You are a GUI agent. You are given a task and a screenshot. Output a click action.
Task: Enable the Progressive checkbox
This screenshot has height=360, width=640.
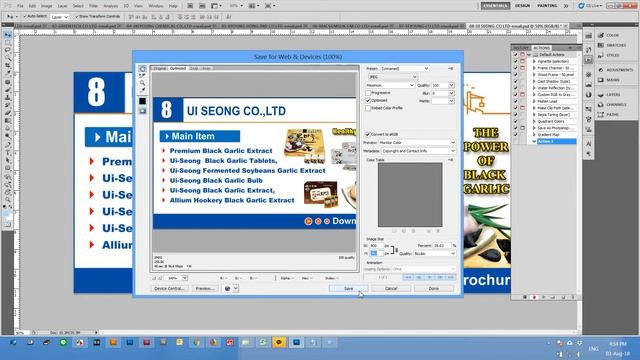click(368, 93)
